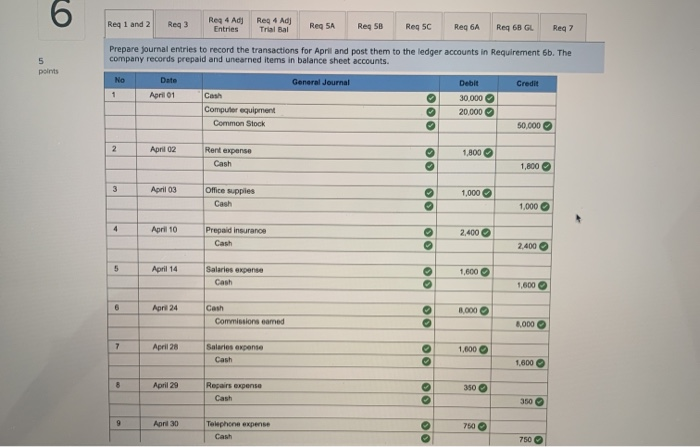Click the check icon beside Office supplies
The width and height of the screenshot is (700, 447).
tap(429, 193)
